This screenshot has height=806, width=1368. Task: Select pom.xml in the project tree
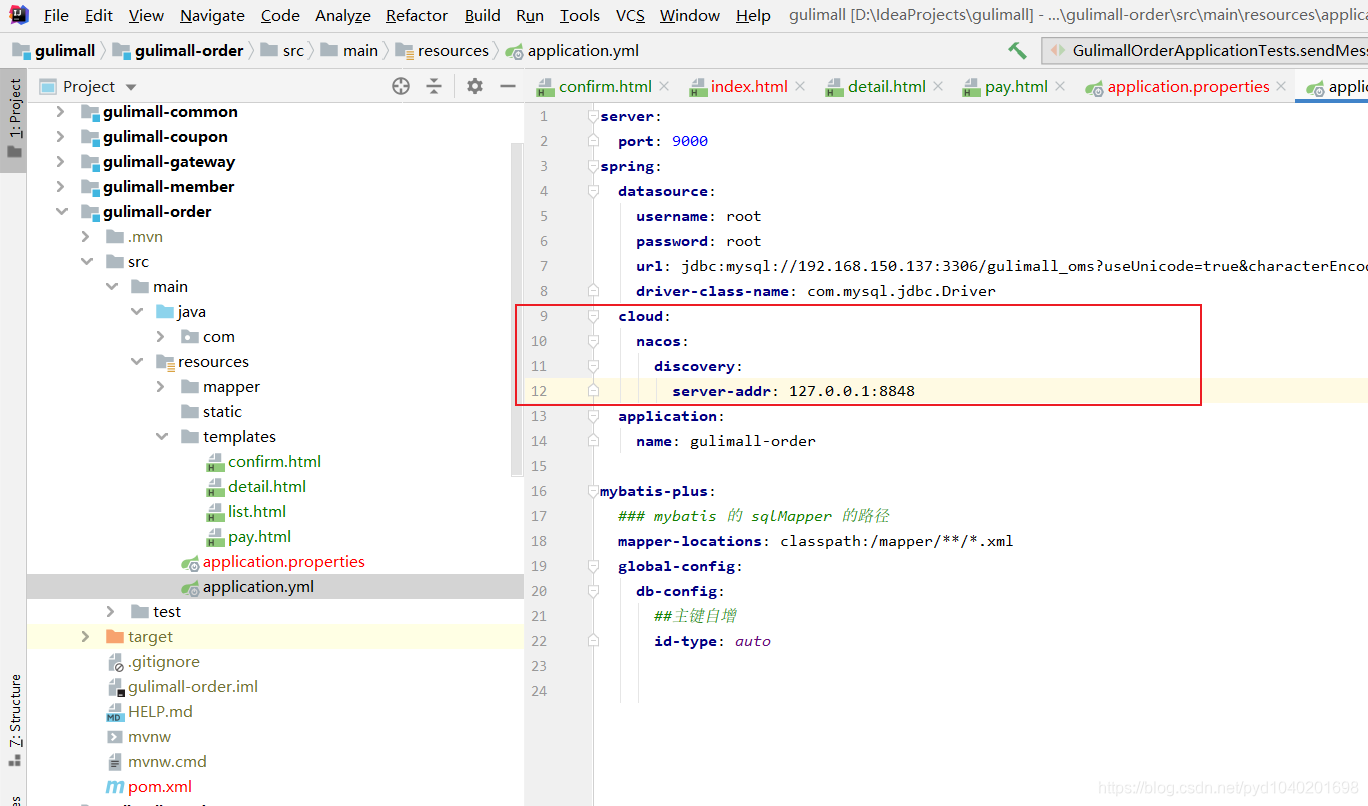pyautogui.click(x=160, y=786)
